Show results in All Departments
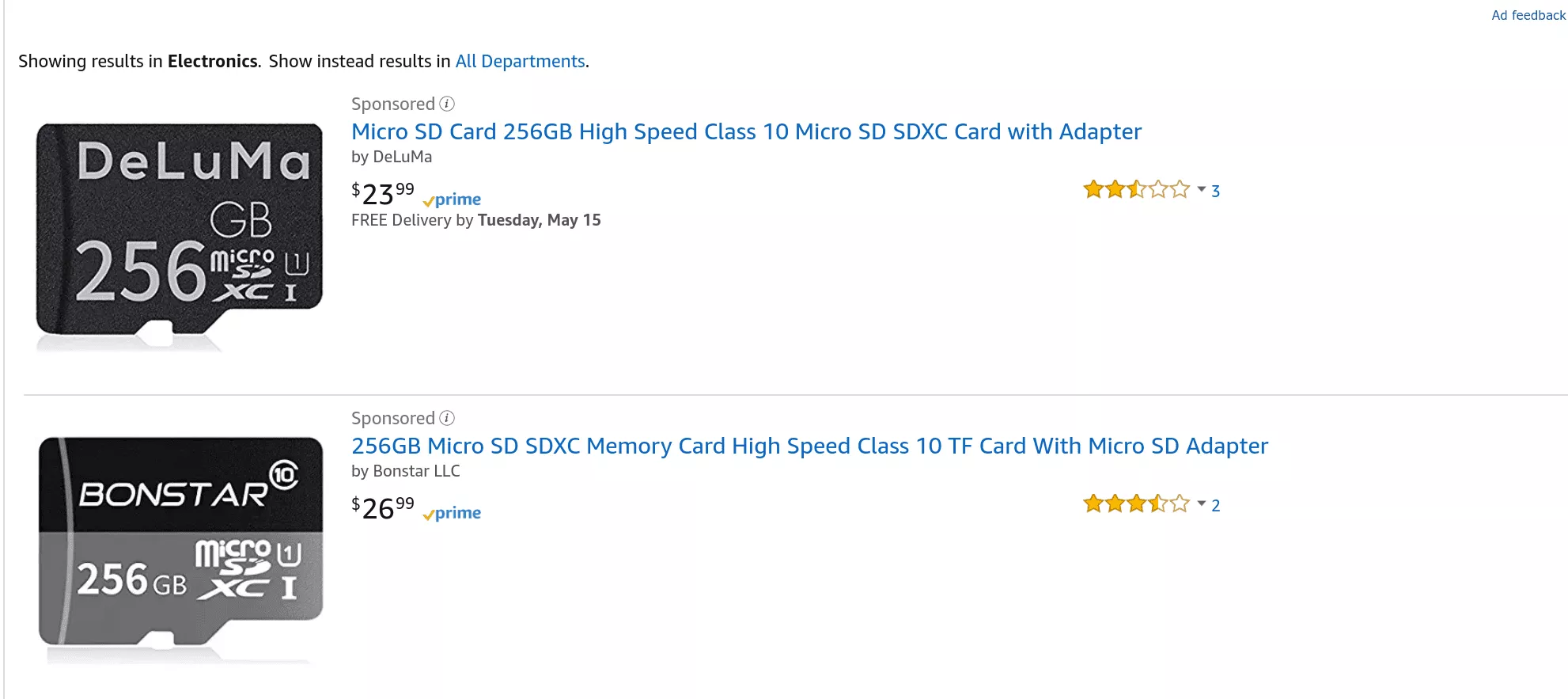Viewport: 1568px width, 699px height. coord(520,61)
